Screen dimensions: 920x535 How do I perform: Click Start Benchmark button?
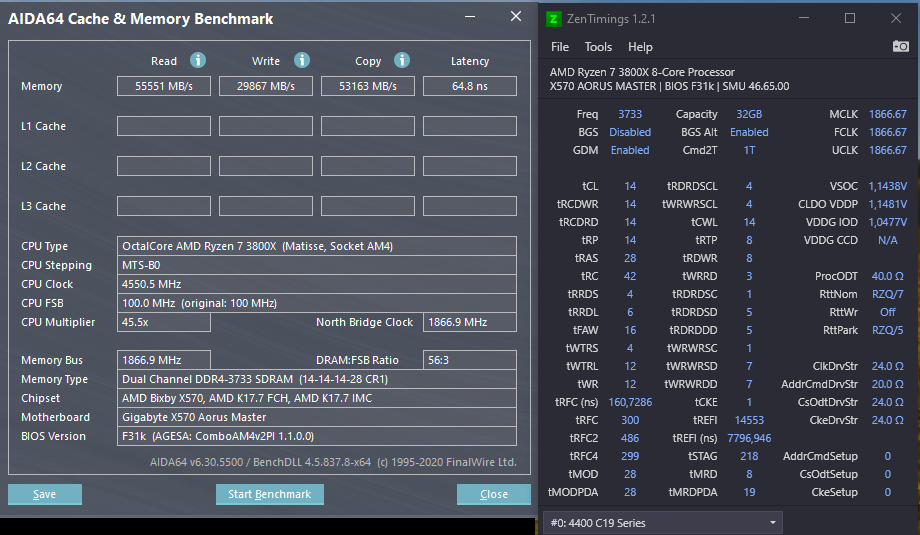[x=269, y=494]
